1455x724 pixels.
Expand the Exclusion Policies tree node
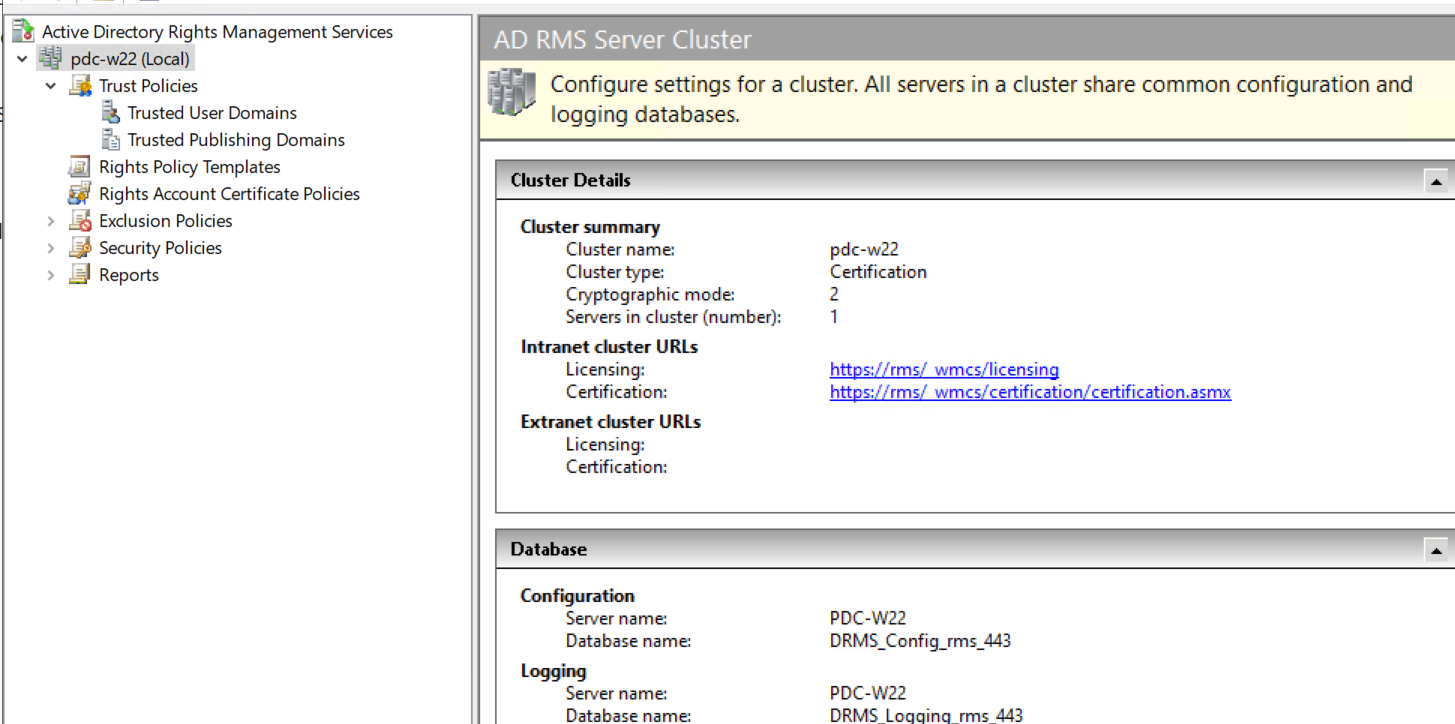click(x=51, y=221)
